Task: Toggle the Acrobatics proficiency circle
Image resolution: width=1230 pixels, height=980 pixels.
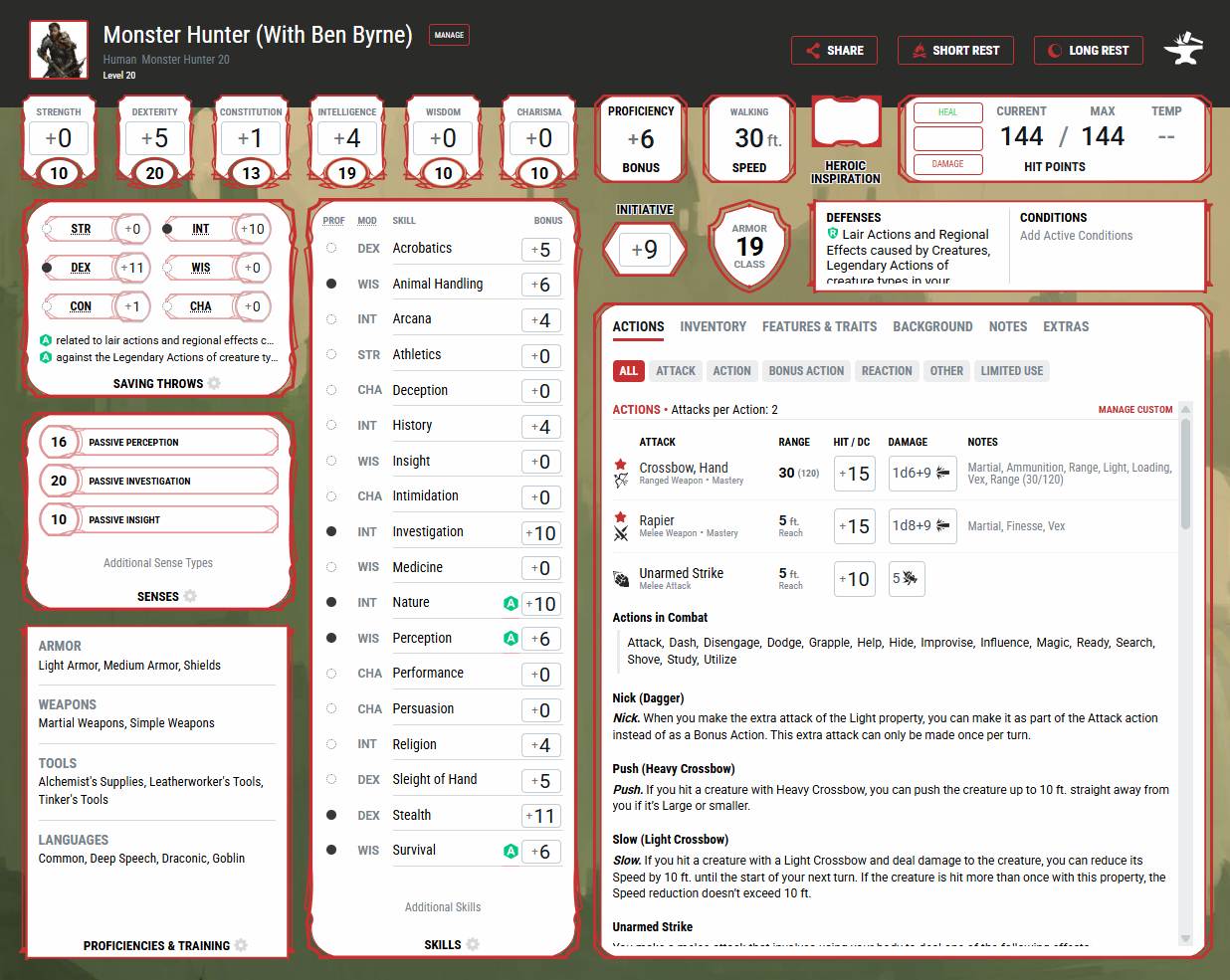Action: coord(331,248)
